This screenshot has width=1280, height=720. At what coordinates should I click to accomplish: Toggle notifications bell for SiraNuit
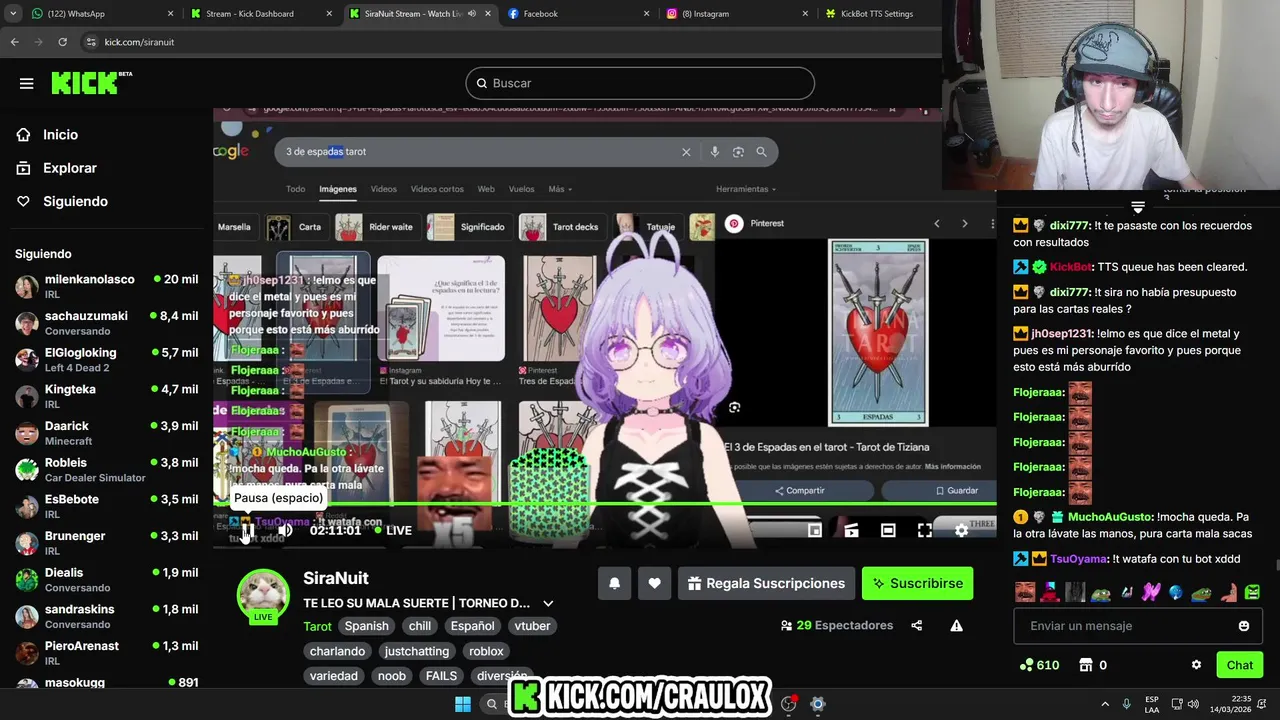(615, 583)
